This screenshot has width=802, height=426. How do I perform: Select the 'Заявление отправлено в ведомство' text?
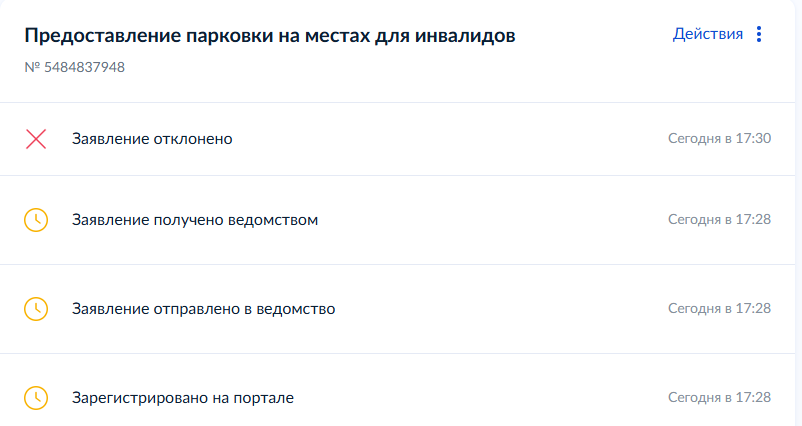pos(204,309)
